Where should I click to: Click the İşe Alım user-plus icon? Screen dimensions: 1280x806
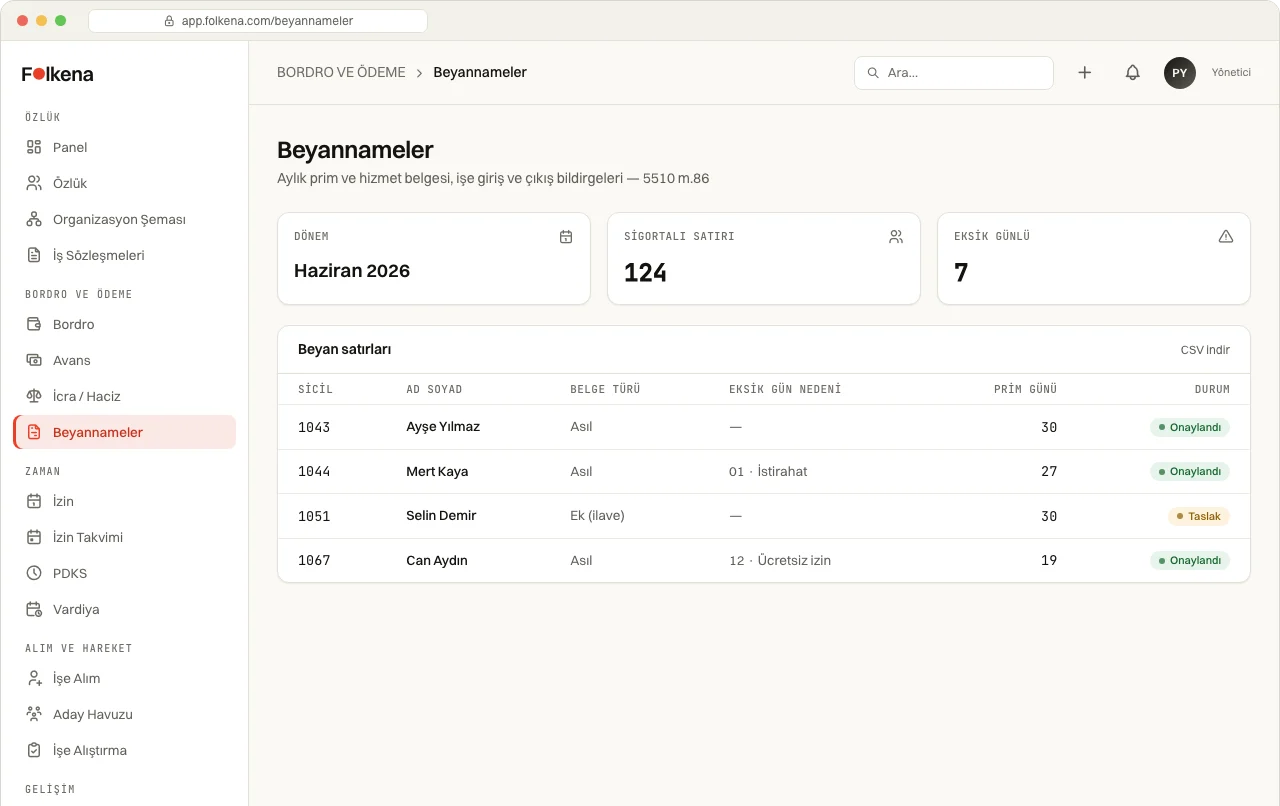(34, 678)
